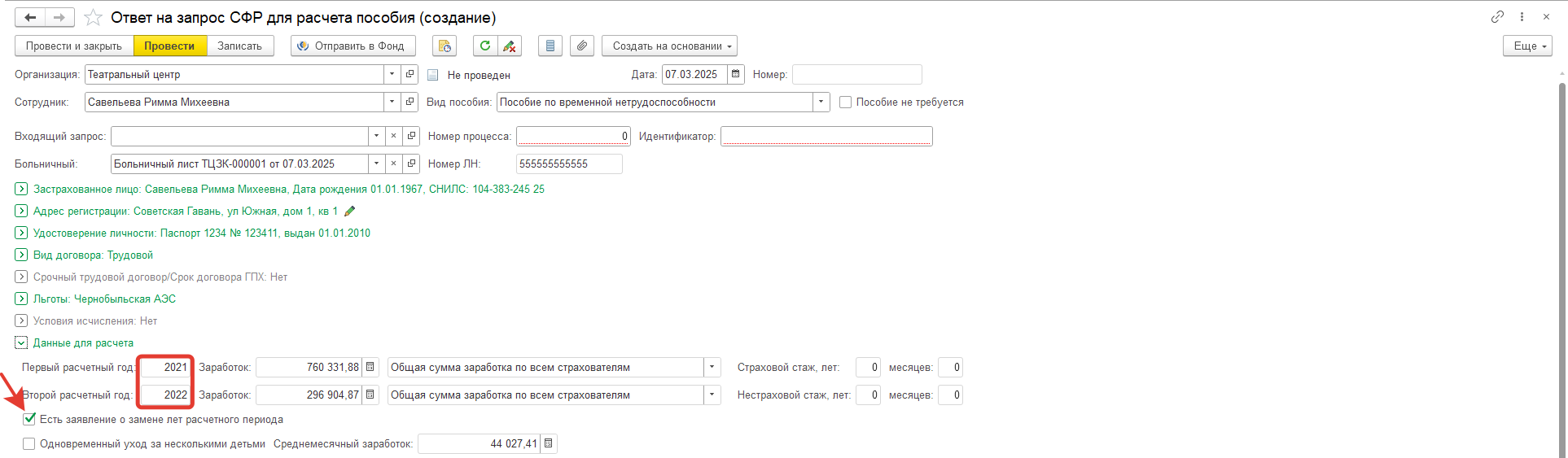Add document to favorites with star icon
The image size is (1568, 458).
point(94,17)
